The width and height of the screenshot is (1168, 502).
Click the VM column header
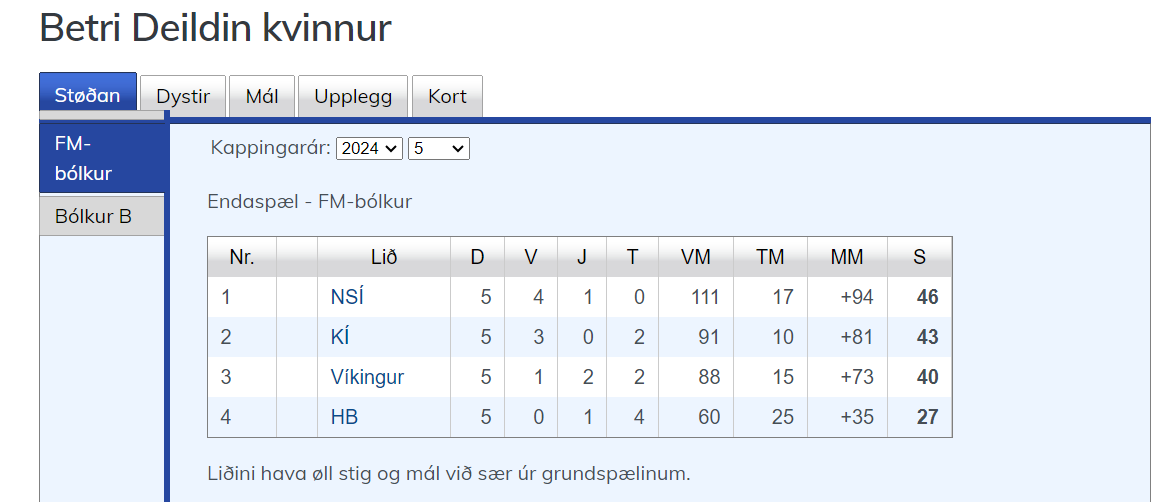point(695,257)
